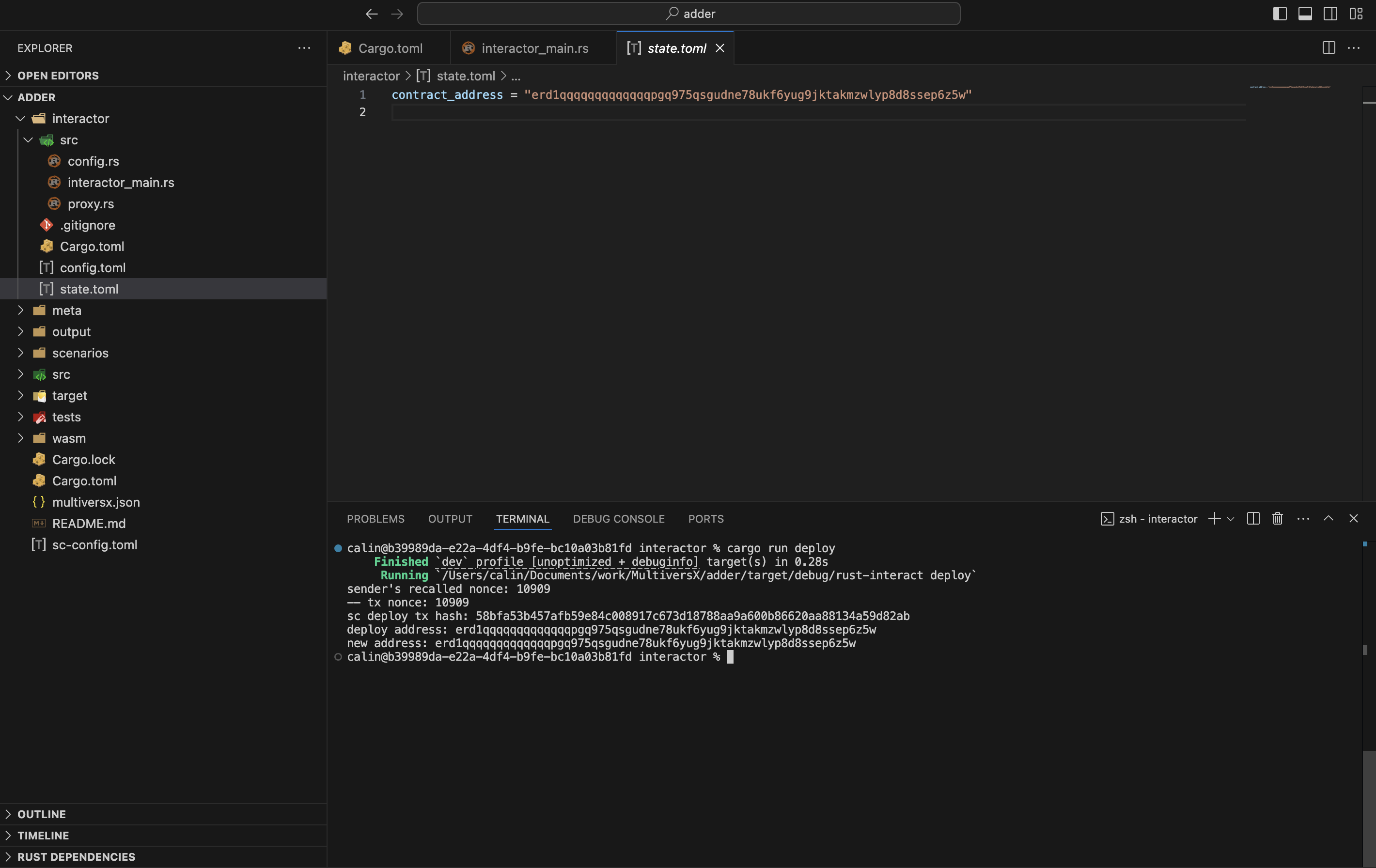Toggle bottom panel layout icon
Viewport: 1376px width, 868px height.
(x=1305, y=14)
